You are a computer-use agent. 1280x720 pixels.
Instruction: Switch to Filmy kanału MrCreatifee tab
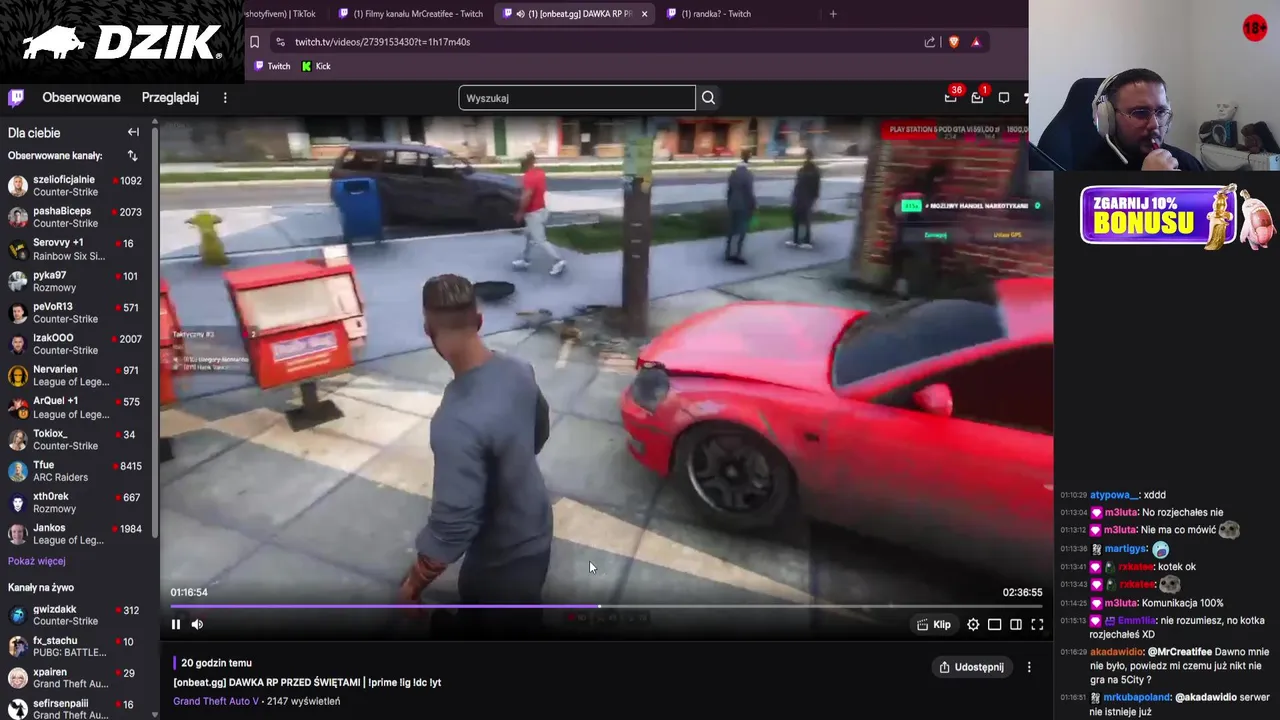411,14
